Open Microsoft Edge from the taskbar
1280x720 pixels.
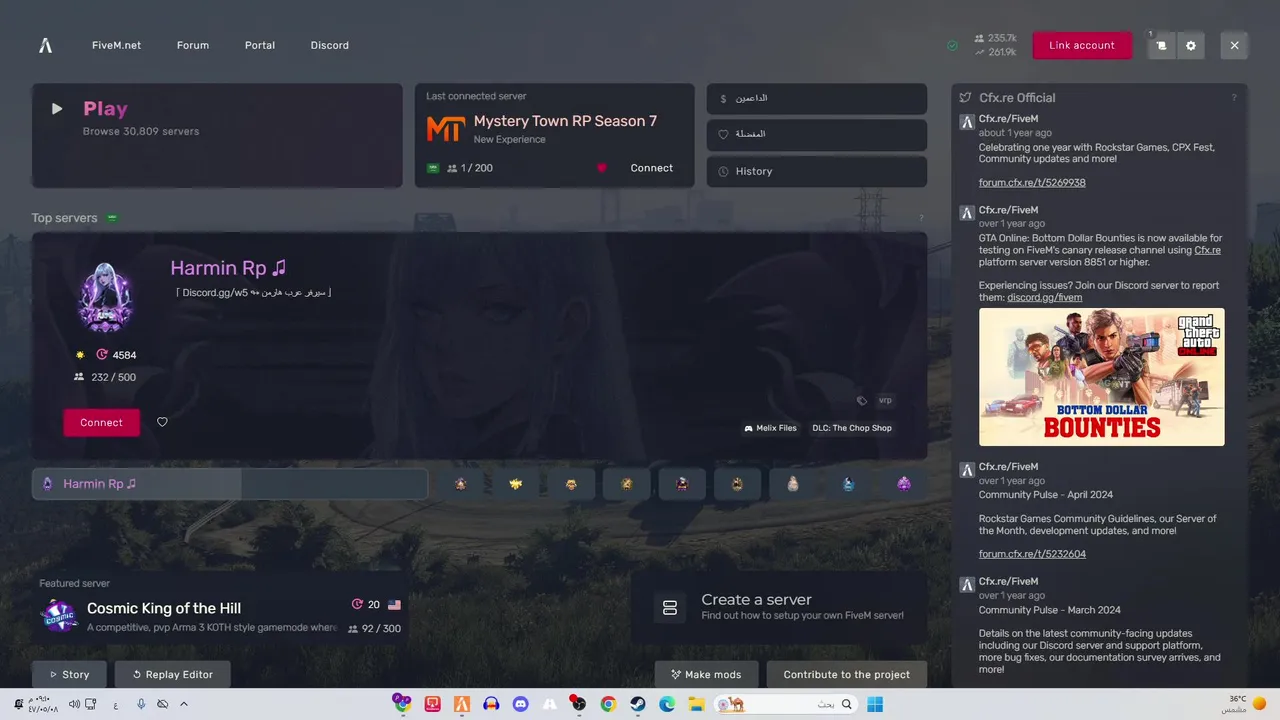click(x=667, y=704)
